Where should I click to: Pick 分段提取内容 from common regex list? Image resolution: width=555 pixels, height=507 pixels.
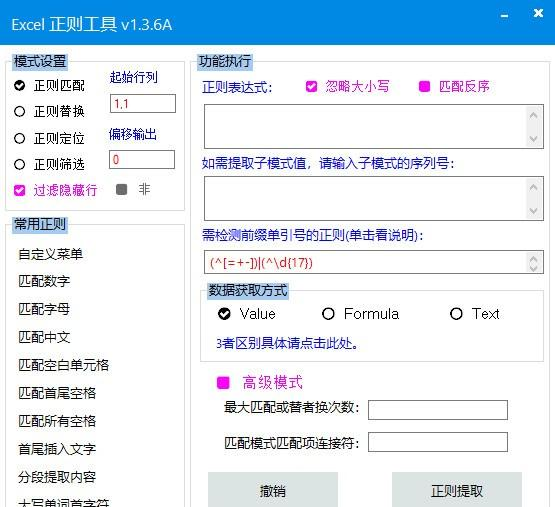[x=57, y=477]
